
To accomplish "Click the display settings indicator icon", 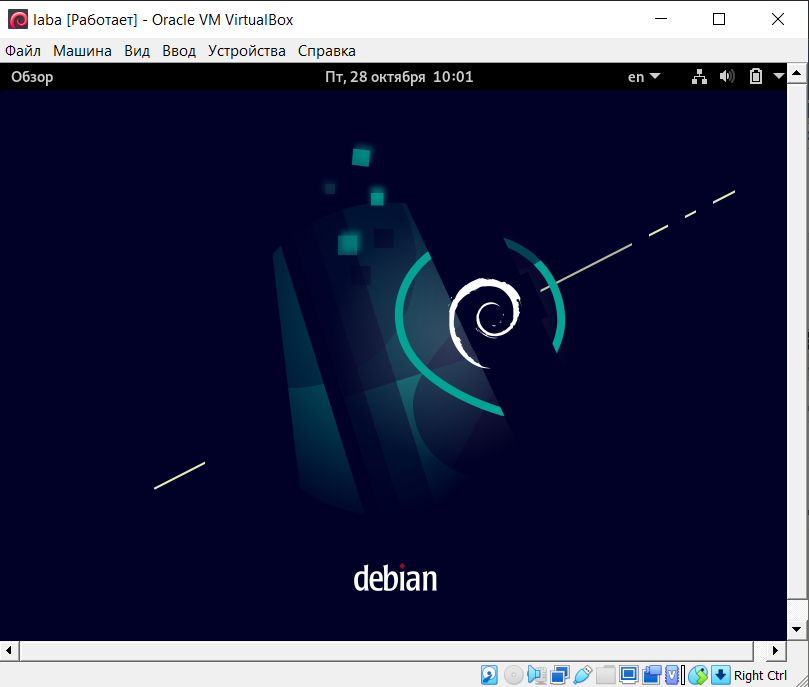I will (x=629, y=675).
